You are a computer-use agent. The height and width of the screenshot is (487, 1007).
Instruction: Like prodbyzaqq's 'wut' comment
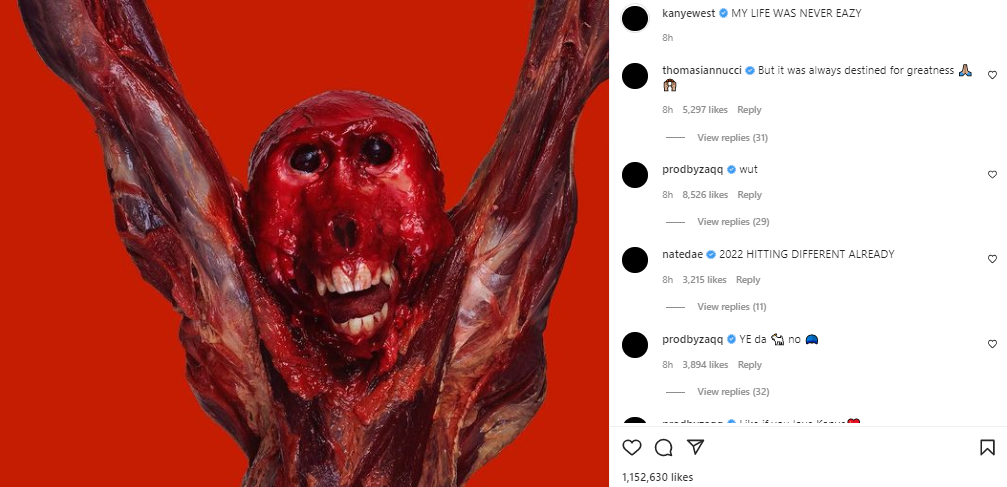point(992,174)
